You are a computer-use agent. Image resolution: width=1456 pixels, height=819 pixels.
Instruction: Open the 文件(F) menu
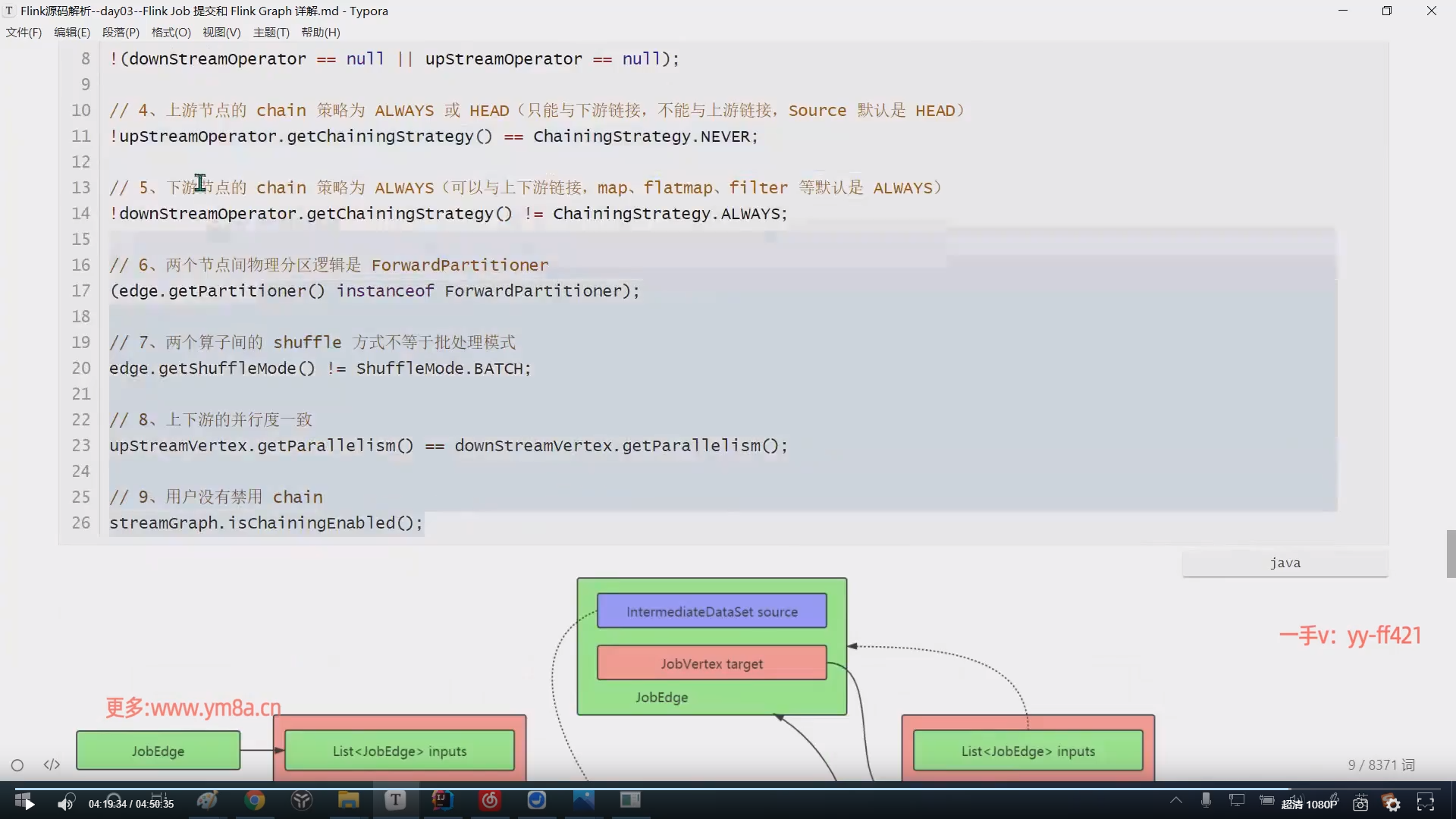coord(24,33)
